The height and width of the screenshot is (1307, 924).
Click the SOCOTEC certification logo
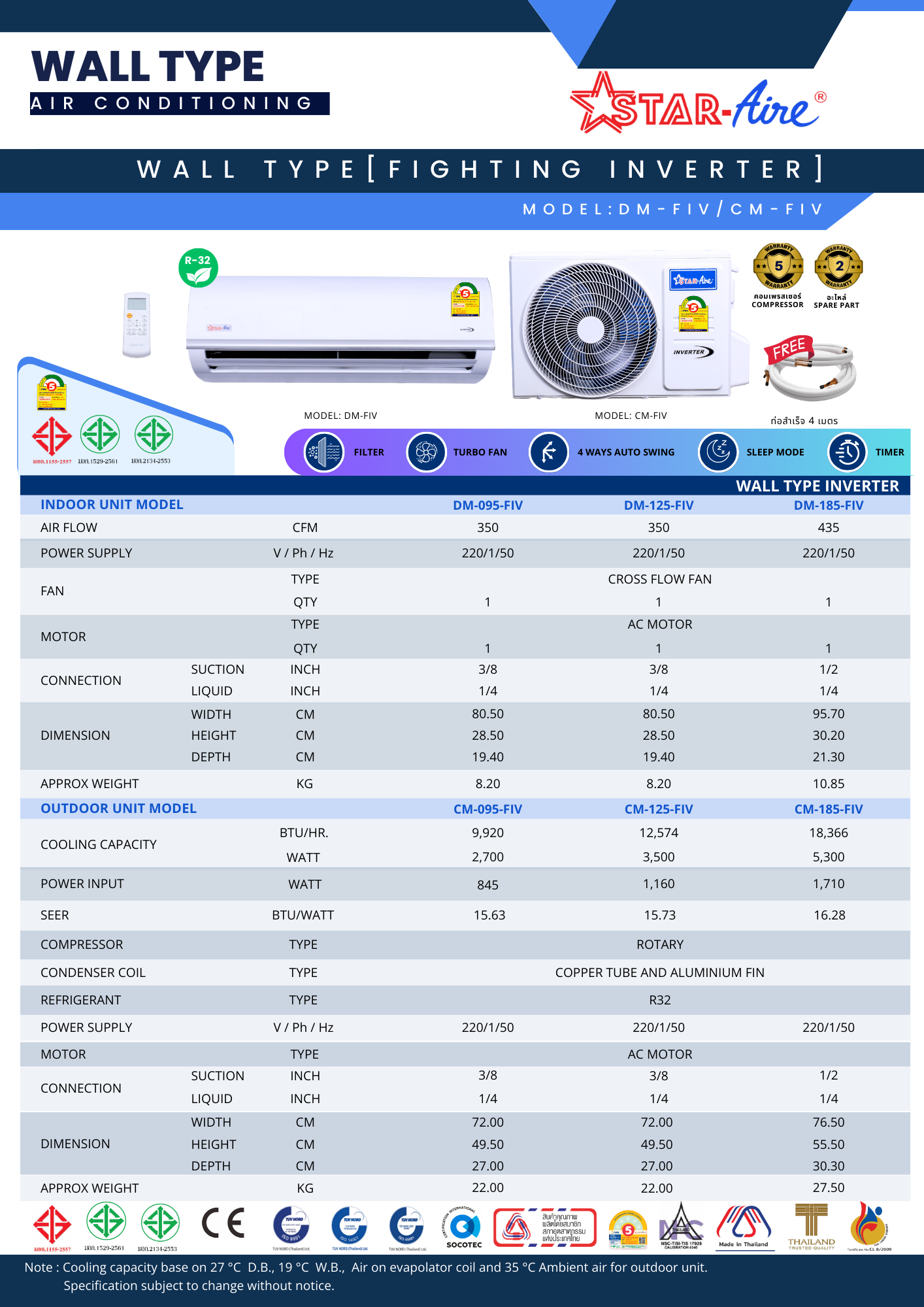point(464,1227)
